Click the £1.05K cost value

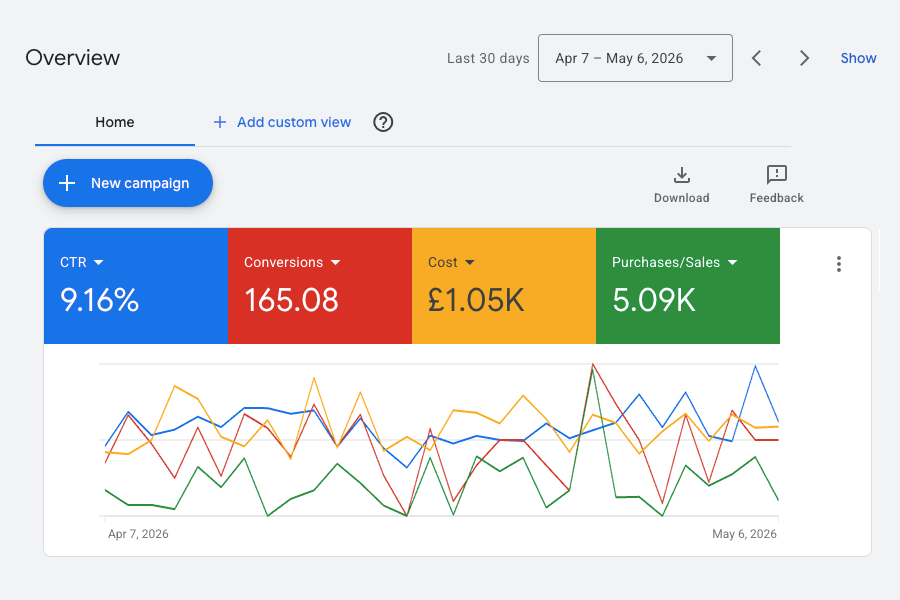coord(476,300)
